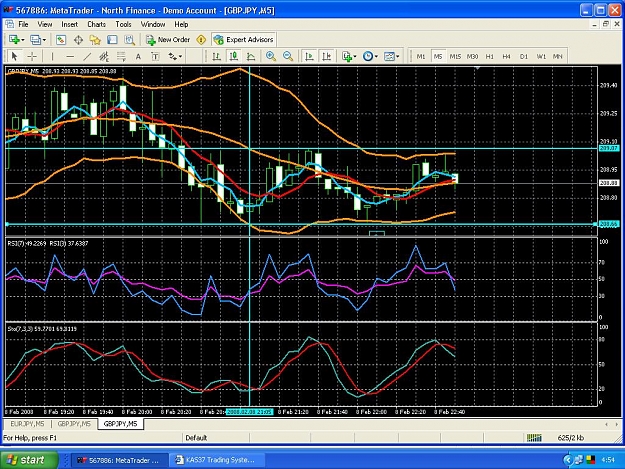Switch to M1 timeframe

tap(421, 57)
